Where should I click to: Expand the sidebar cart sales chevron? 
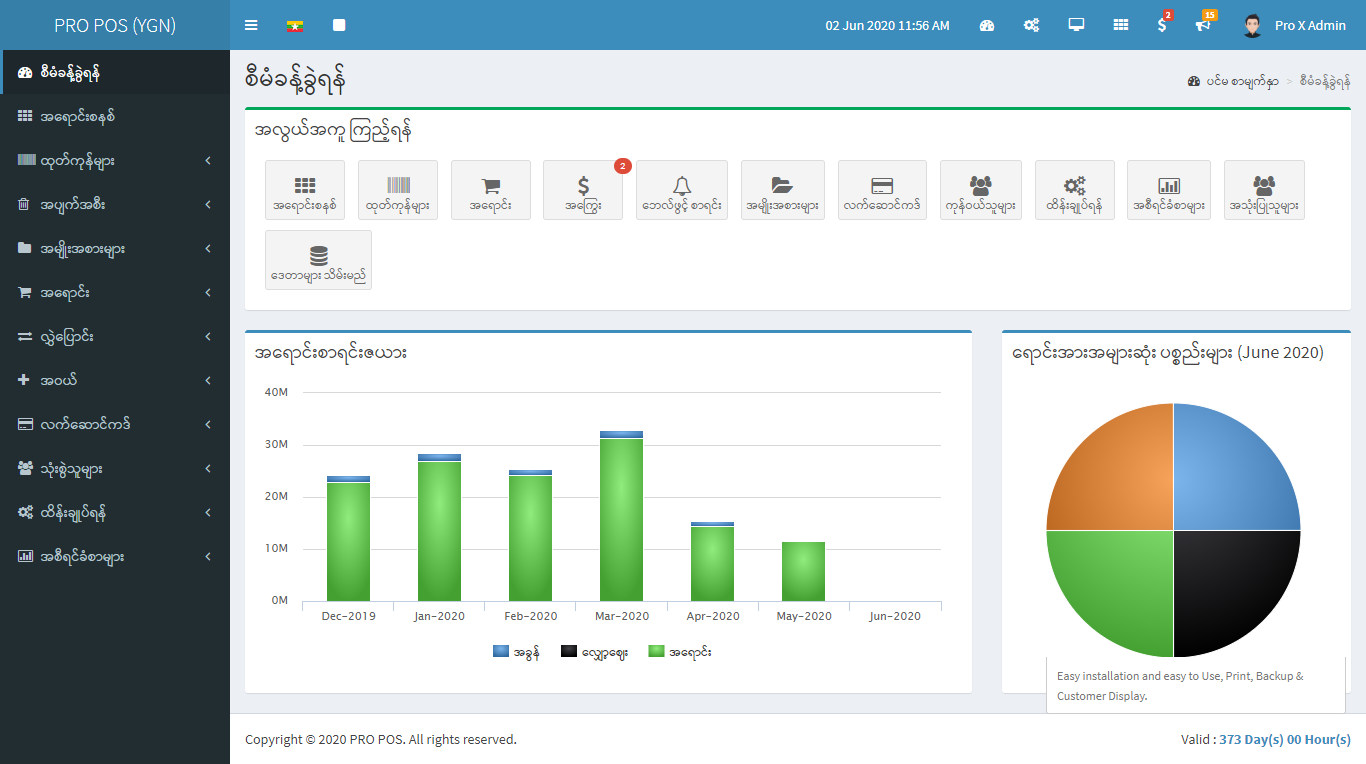(208, 293)
